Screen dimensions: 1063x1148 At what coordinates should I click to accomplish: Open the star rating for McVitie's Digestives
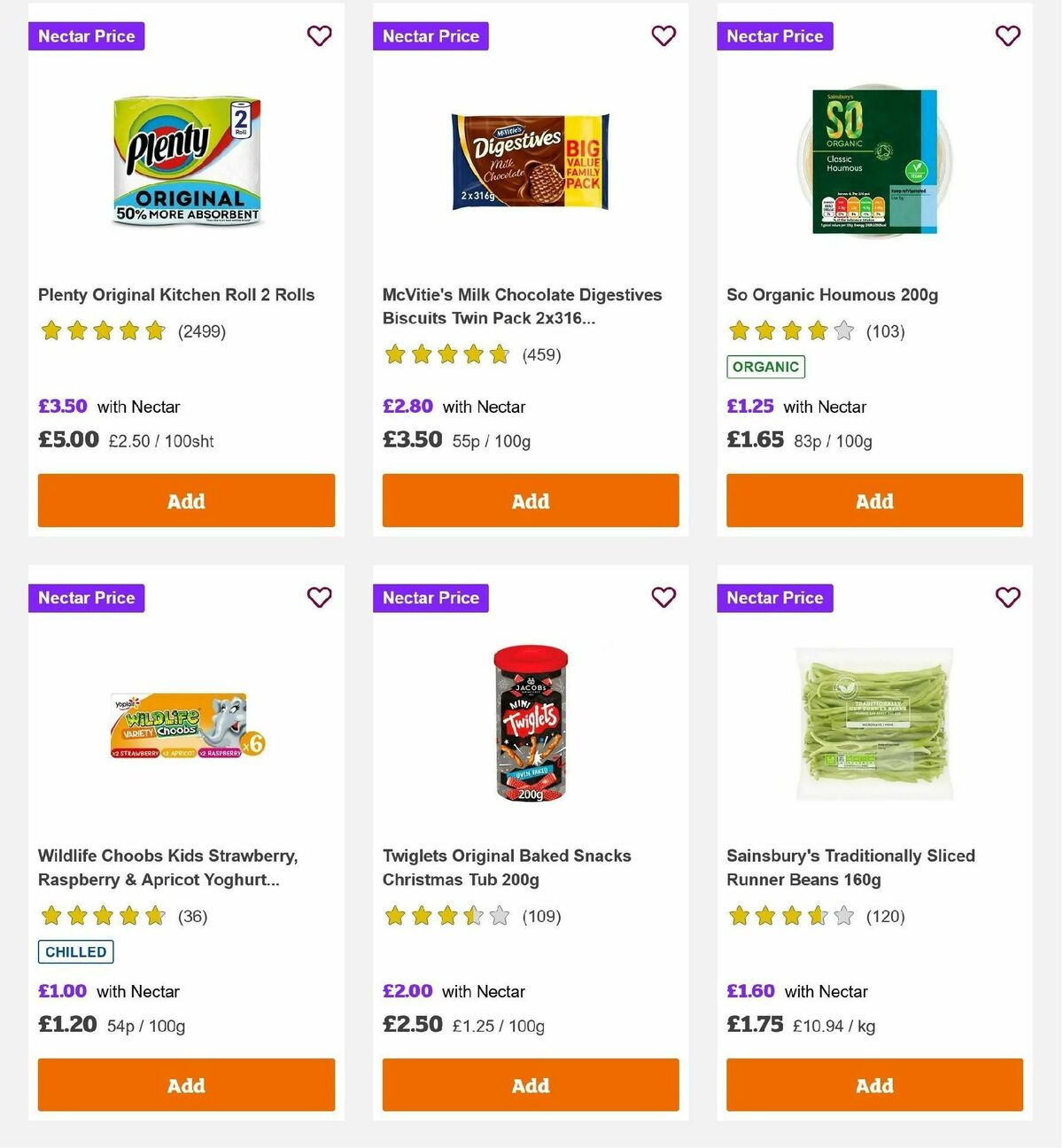click(x=447, y=354)
